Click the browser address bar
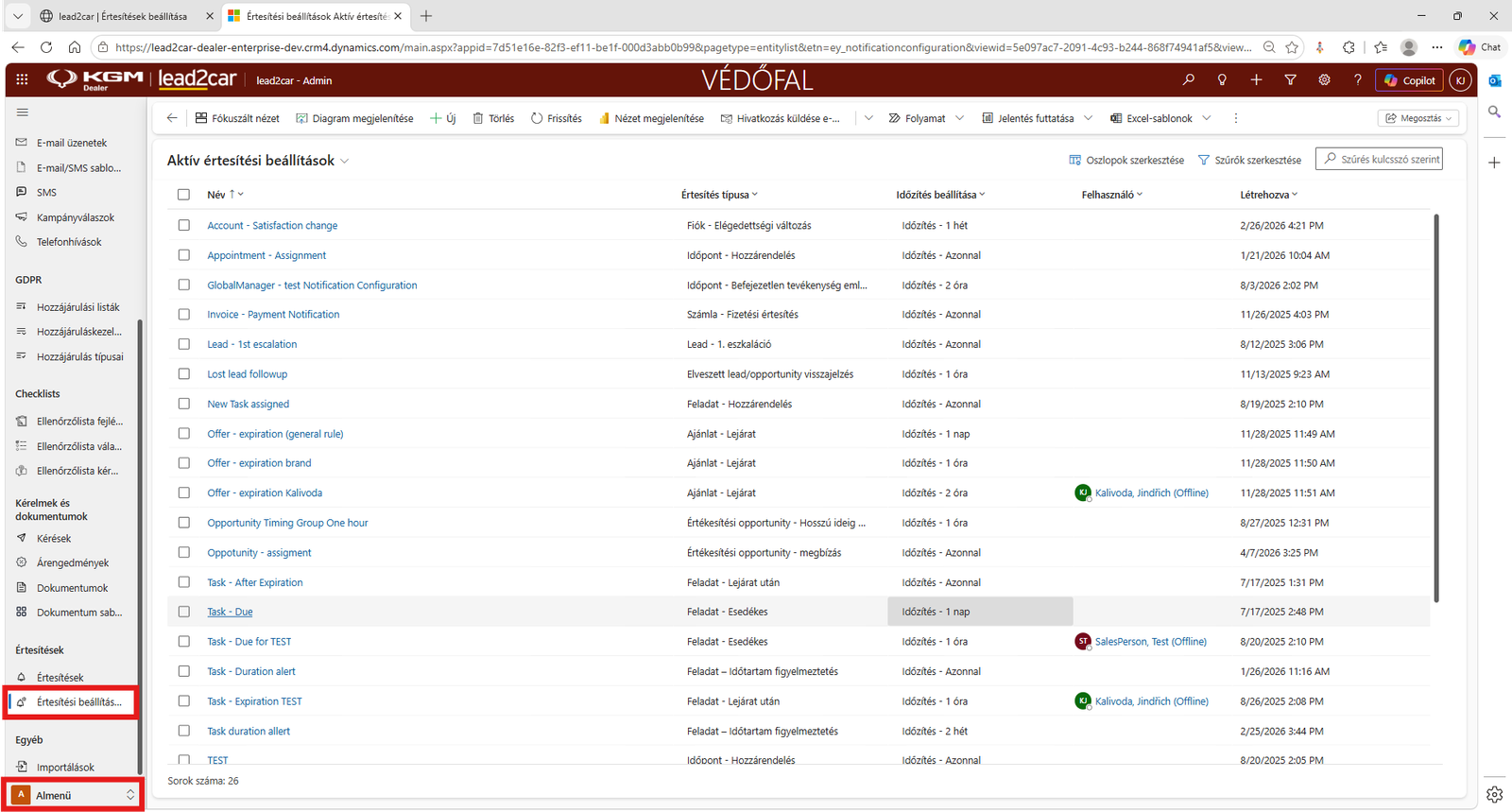This screenshot has height=812, width=1512. 682,47
